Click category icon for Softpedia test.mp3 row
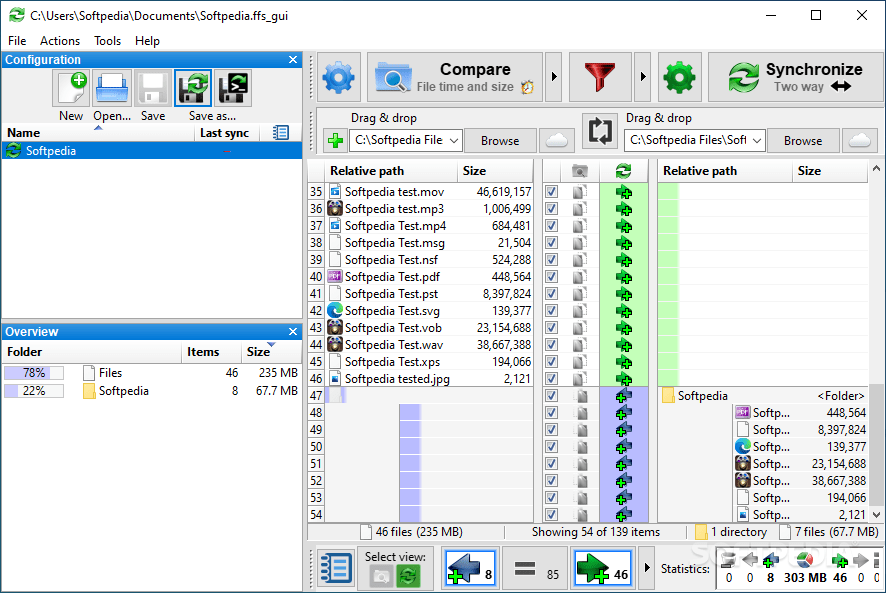886x593 pixels. [579, 209]
